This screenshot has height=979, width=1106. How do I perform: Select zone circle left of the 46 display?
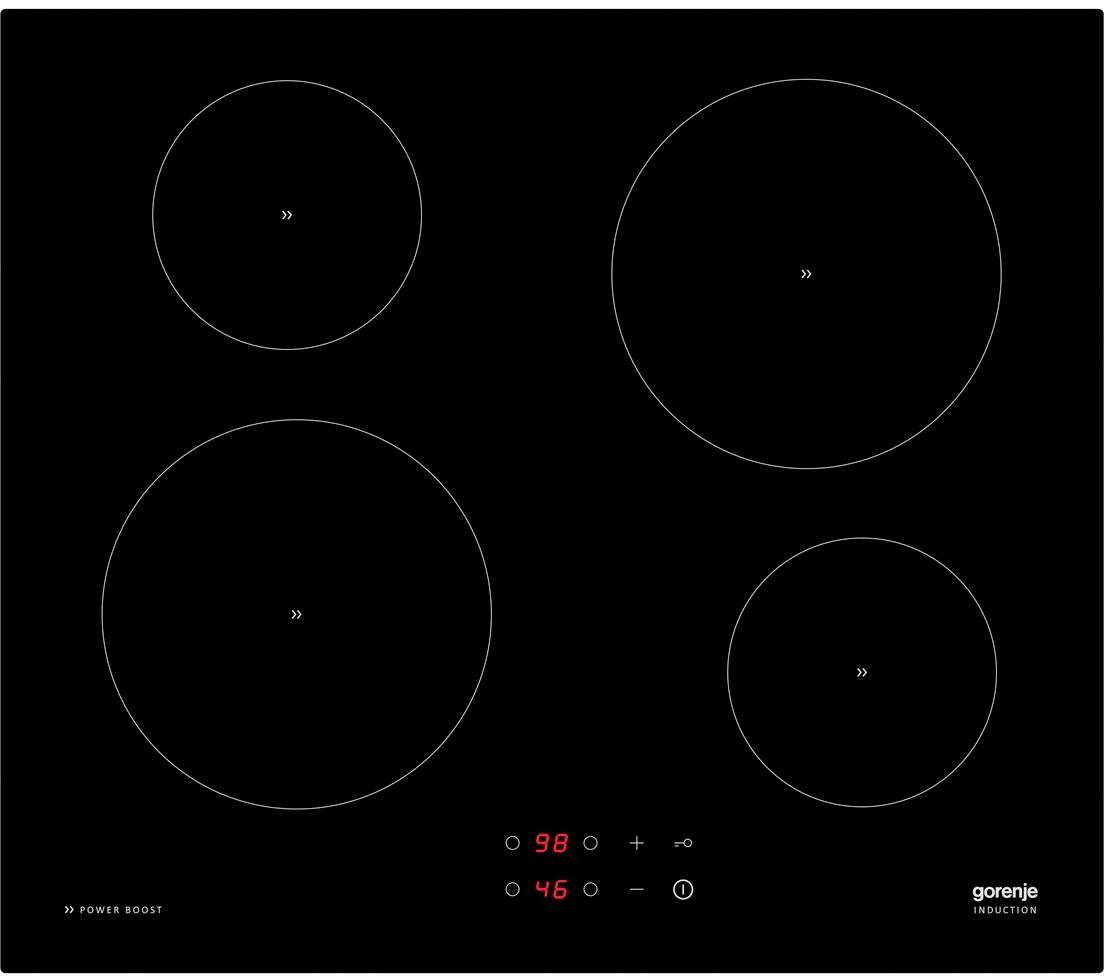click(513, 889)
